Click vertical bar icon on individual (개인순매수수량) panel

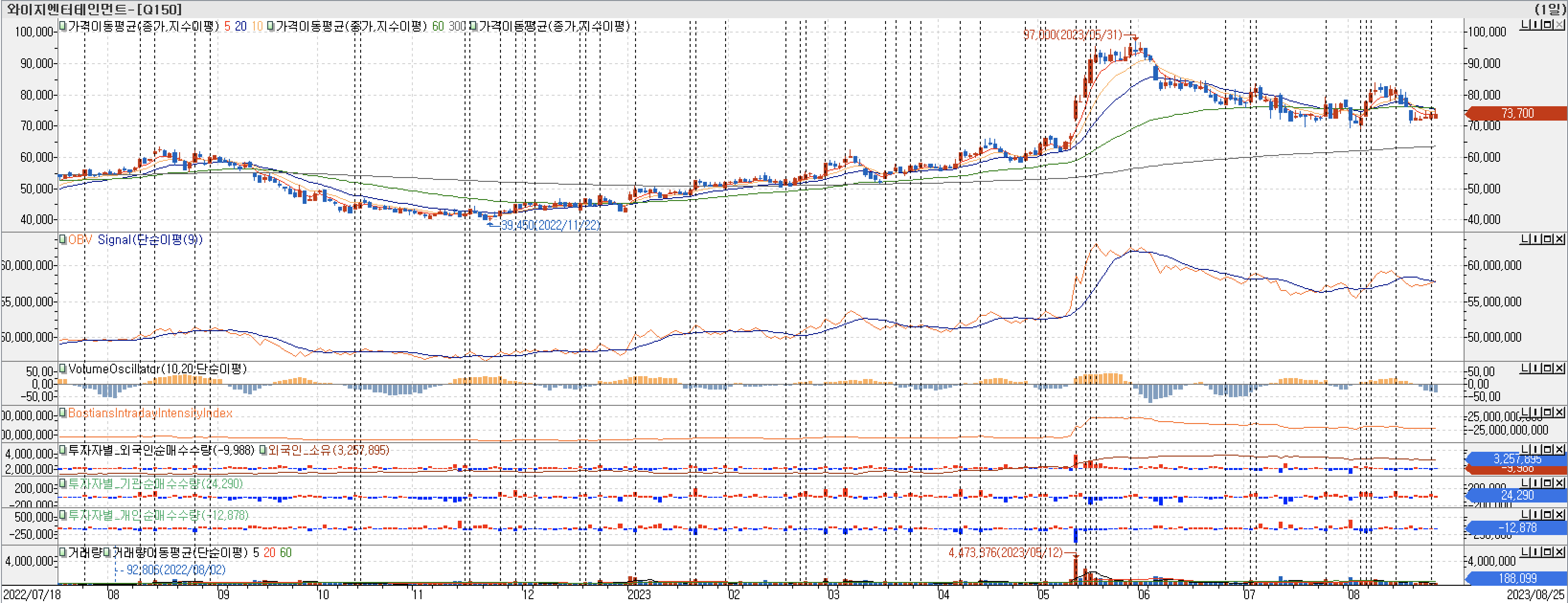[1536, 514]
